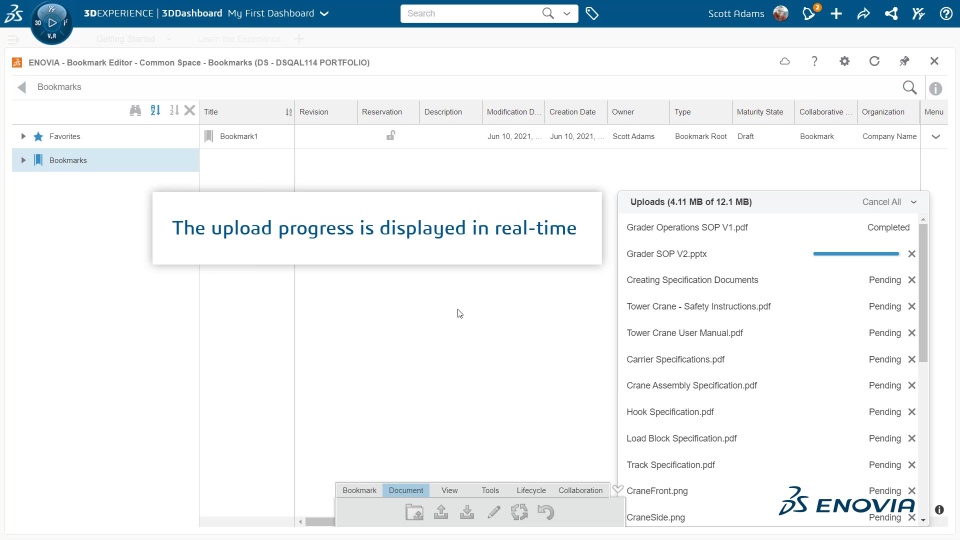Switch to the View action tab

point(449,490)
